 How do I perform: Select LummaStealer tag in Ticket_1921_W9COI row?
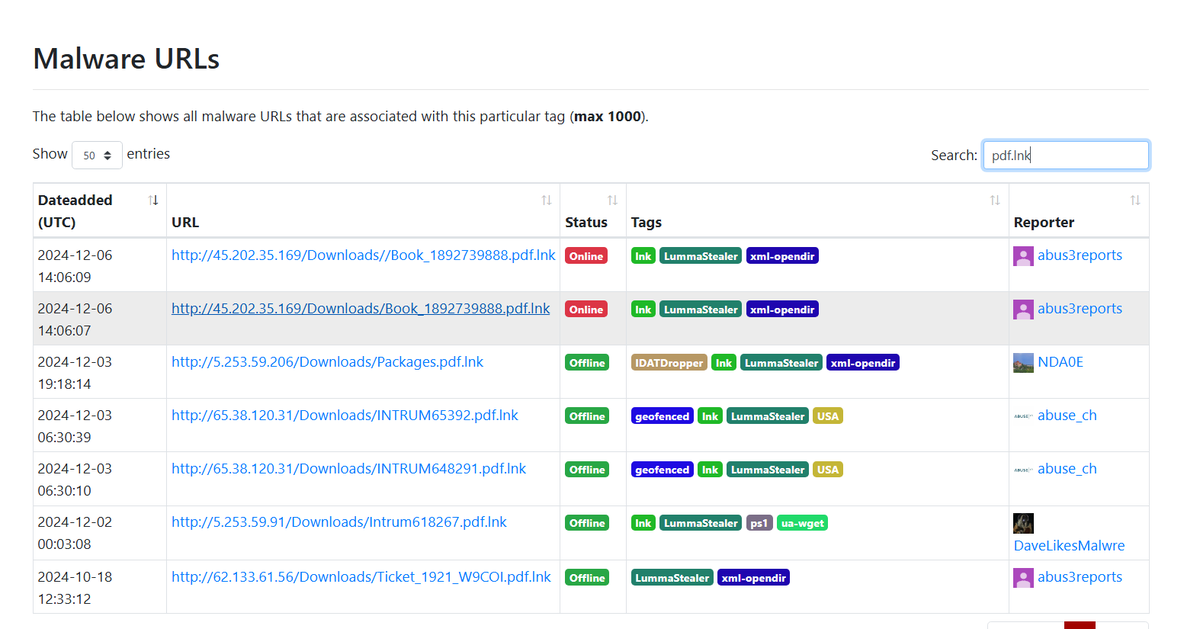tap(672, 578)
